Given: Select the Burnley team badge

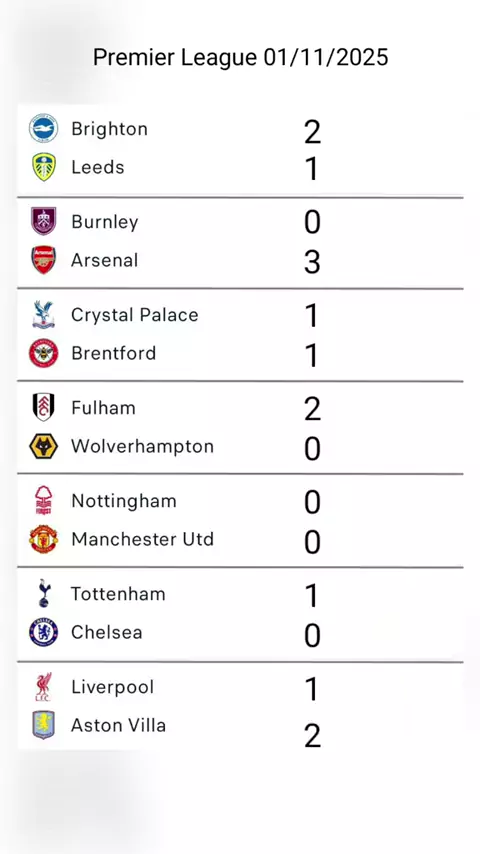Looking at the screenshot, I should click(x=44, y=221).
